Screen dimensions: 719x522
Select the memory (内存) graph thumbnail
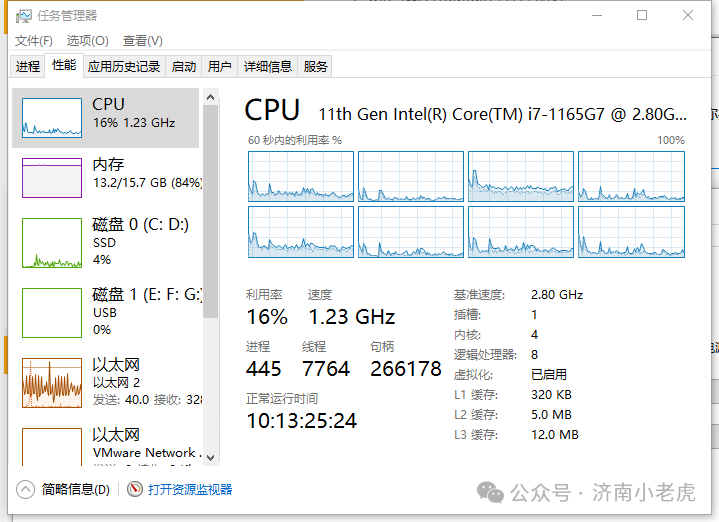point(52,177)
